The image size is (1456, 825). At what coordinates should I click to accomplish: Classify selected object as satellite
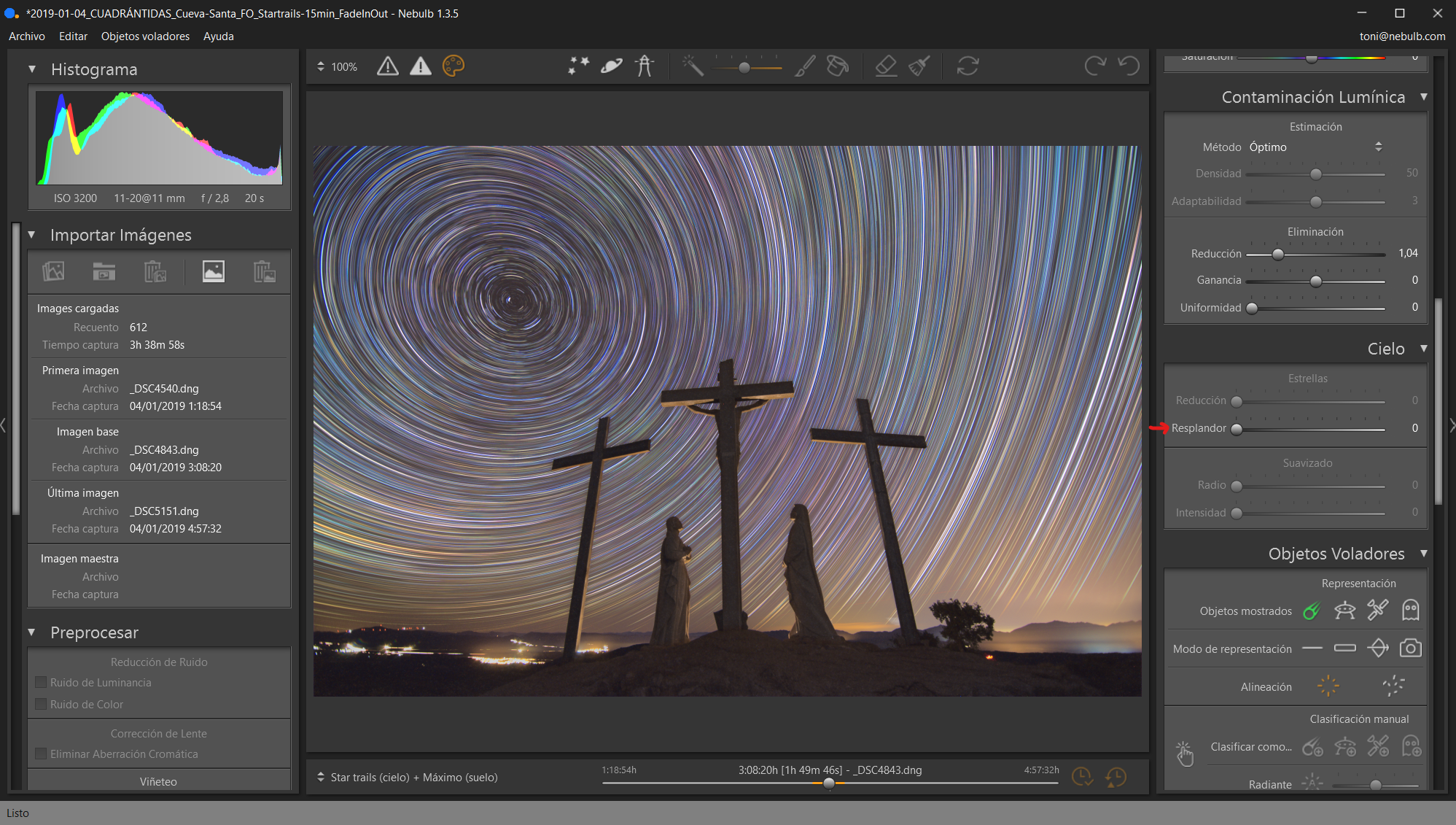pyautogui.click(x=1378, y=747)
